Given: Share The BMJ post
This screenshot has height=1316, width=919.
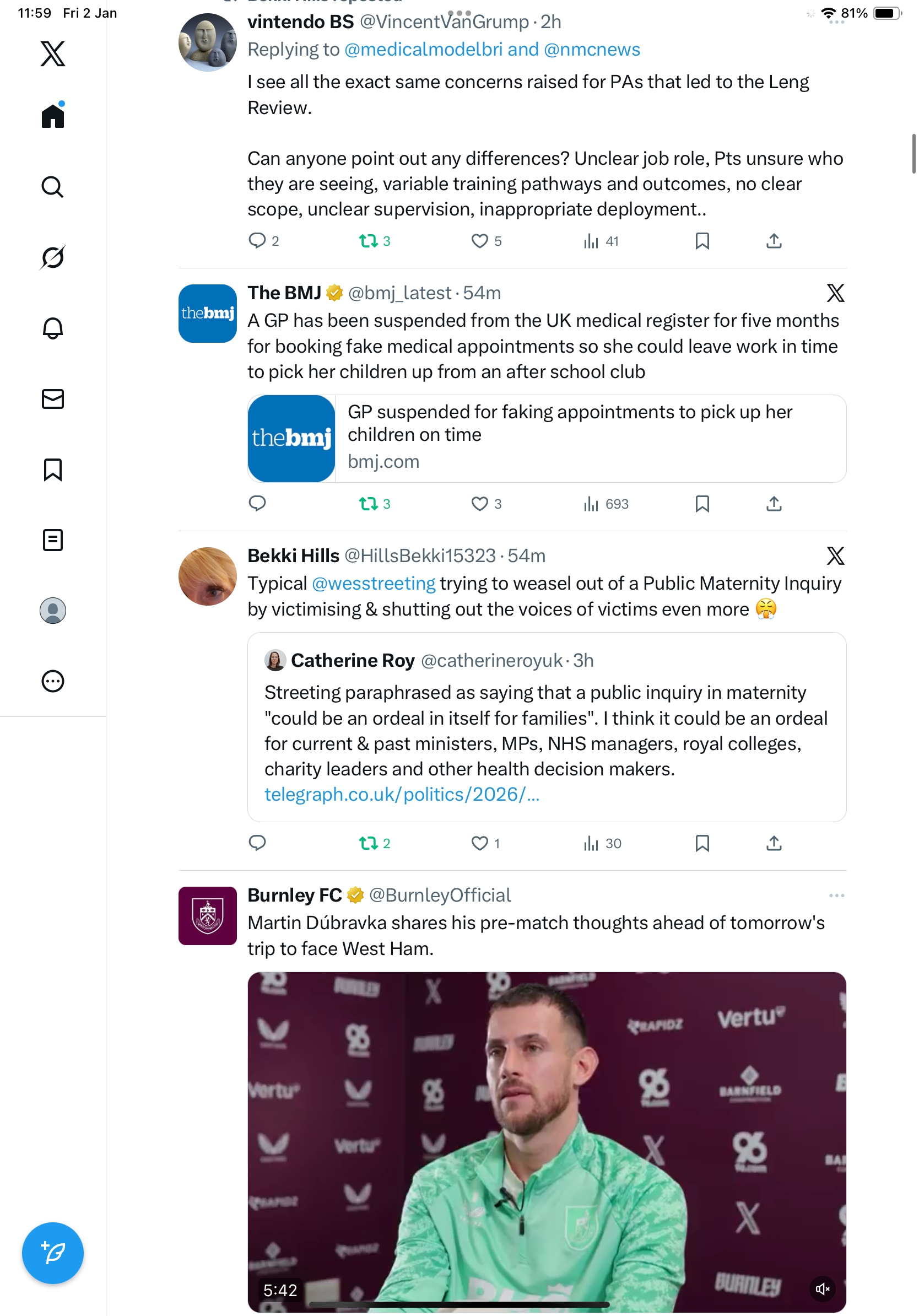Looking at the screenshot, I should [774, 504].
